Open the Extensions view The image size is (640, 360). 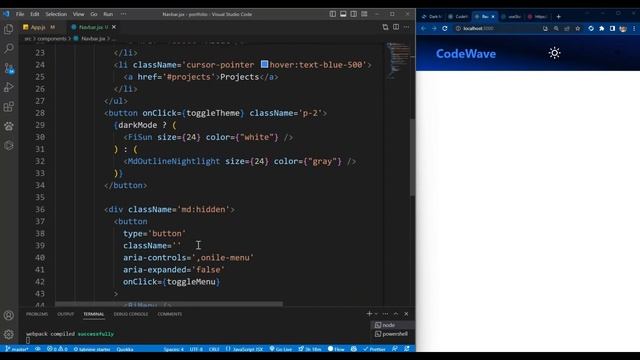(x=9, y=107)
